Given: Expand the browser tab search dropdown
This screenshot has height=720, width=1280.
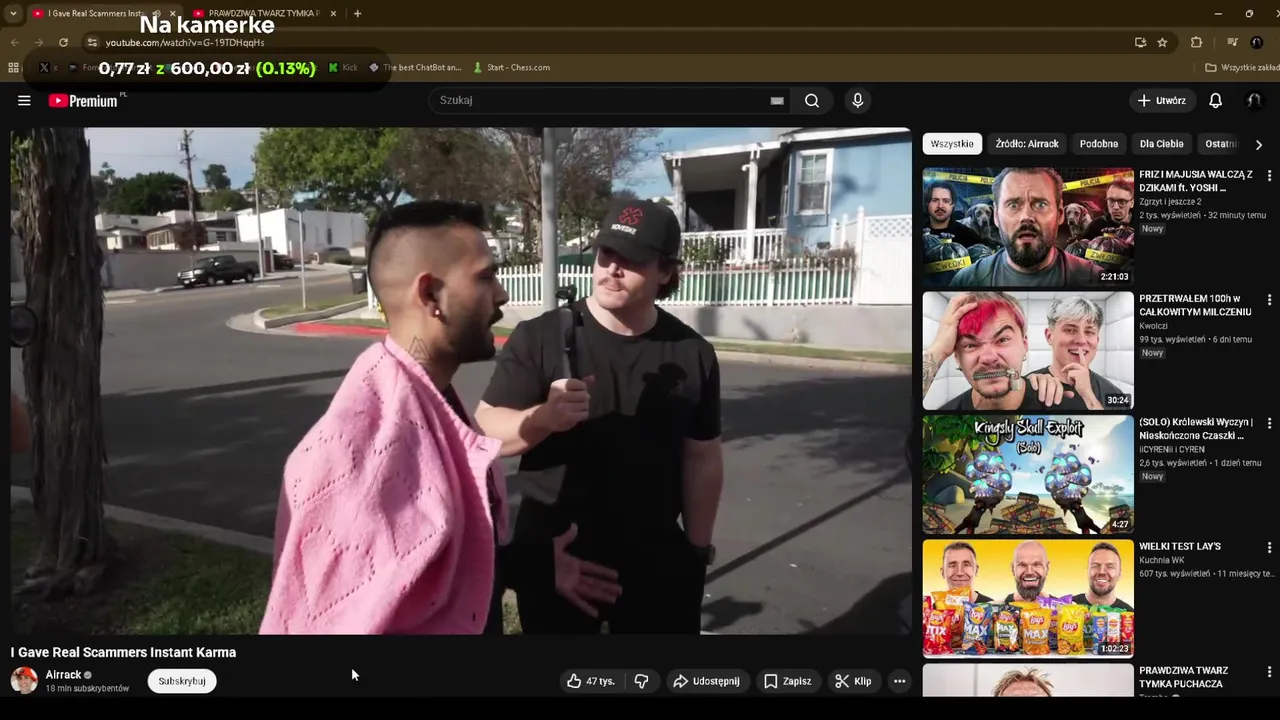Looking at the screenshot, I should click(x=13, y=13).
